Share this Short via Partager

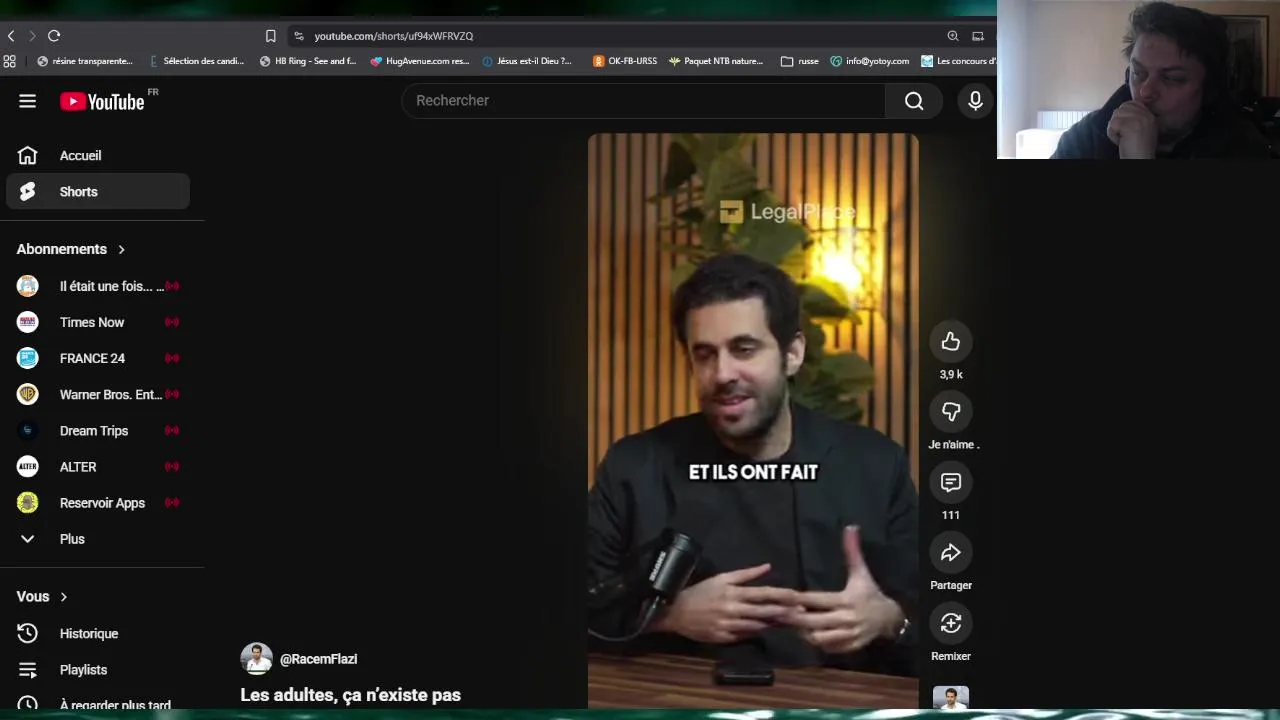[x=951, y=553]
